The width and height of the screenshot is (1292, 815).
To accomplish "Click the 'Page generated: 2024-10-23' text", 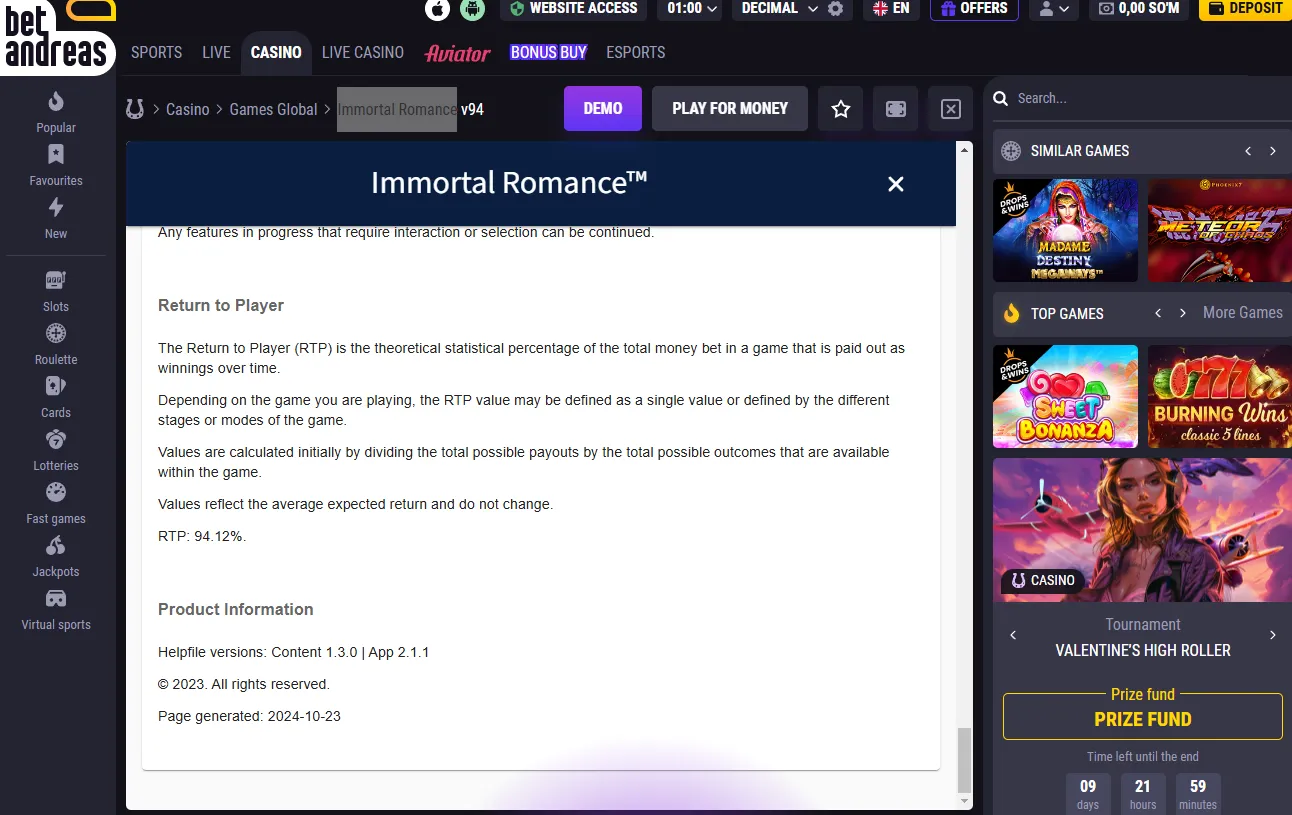I will [249, 717].
